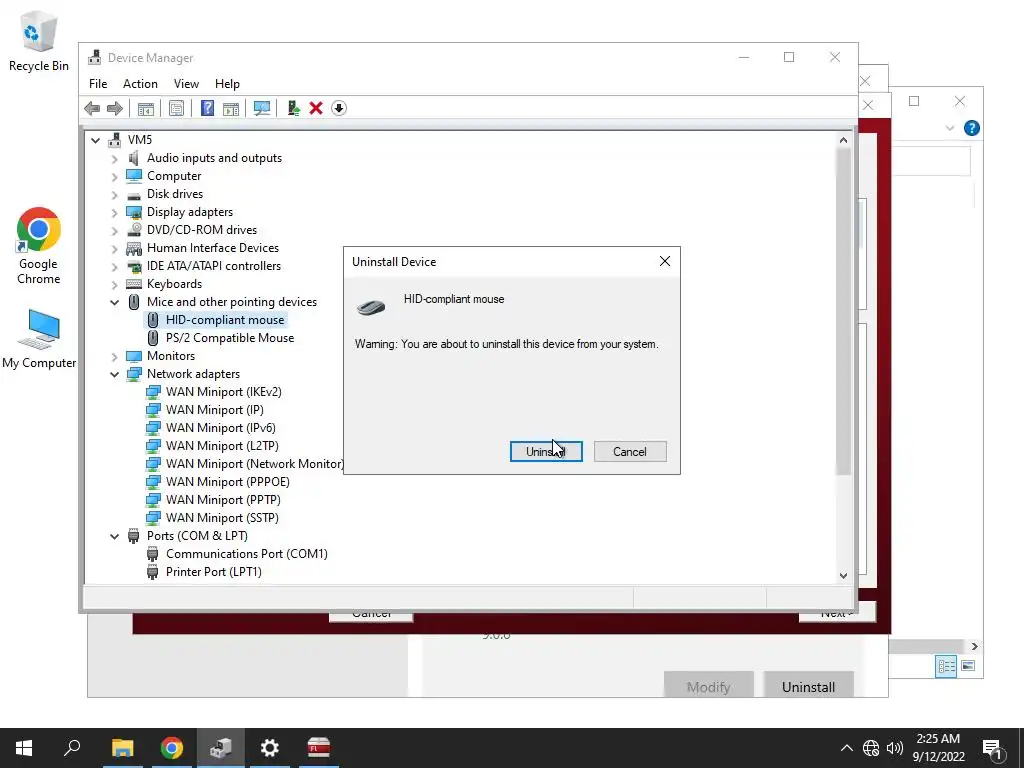Click scroll-up arrow of device tree scrollbar
Image resolution: width=1024 pixels, height=768 pixels.
pos(843,140)
